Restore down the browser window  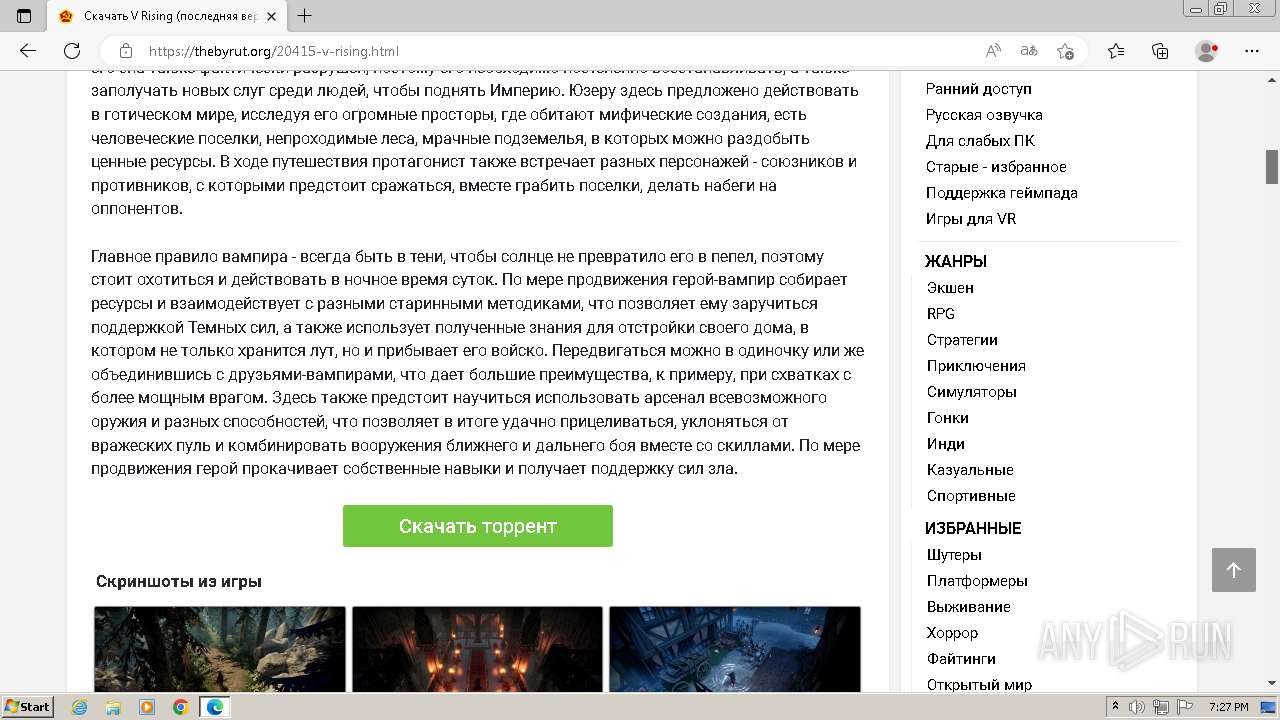1220,9
